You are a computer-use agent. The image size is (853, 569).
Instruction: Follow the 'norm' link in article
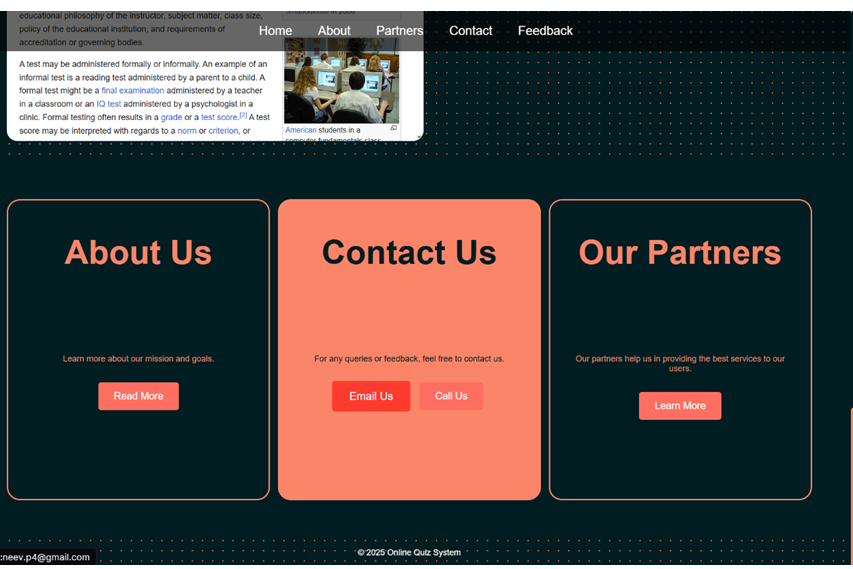[x=187, y=131]
